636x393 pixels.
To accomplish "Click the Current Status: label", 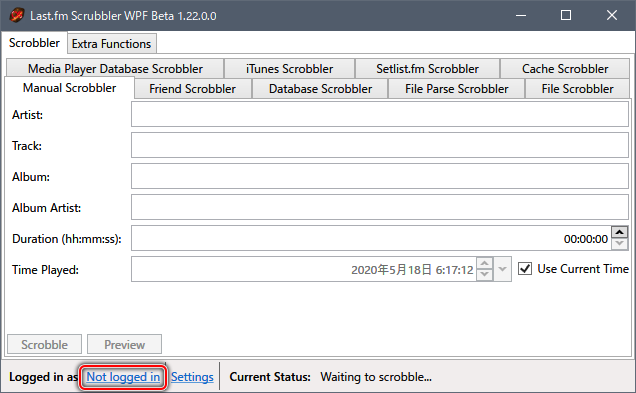I will [x=270, y=377].
